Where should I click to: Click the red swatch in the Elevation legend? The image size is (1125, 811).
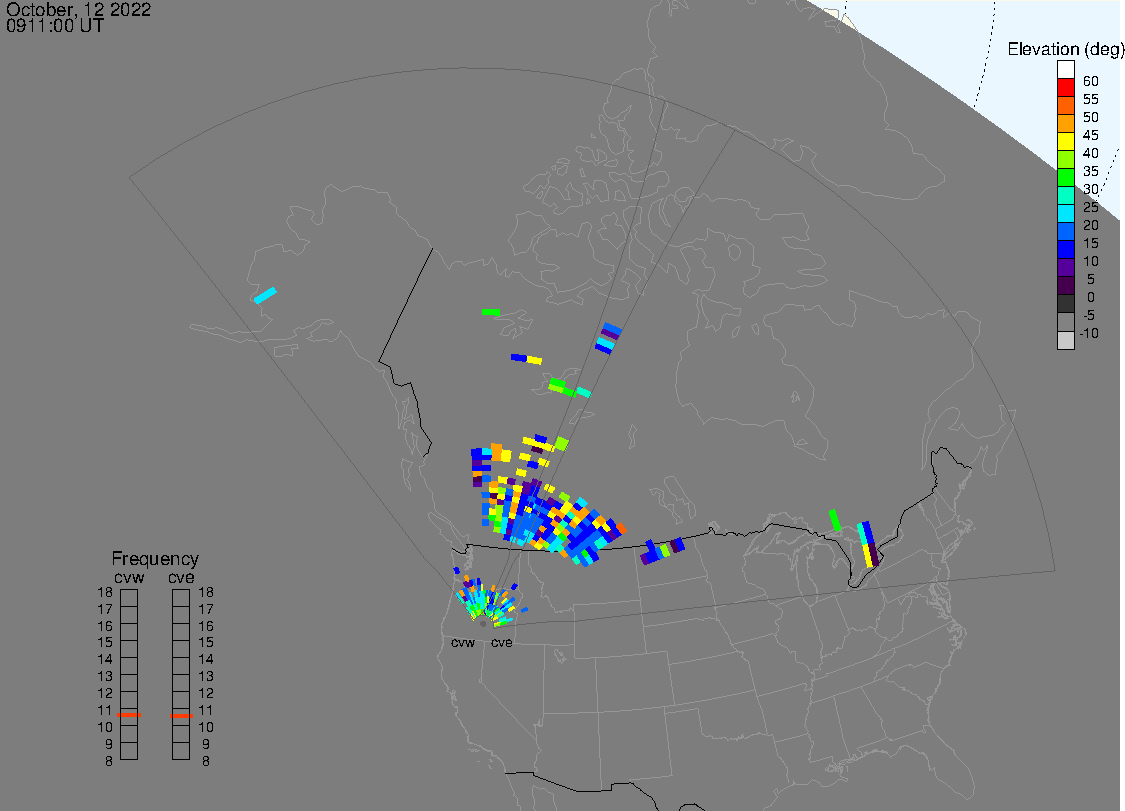[x=1065, y=88]
